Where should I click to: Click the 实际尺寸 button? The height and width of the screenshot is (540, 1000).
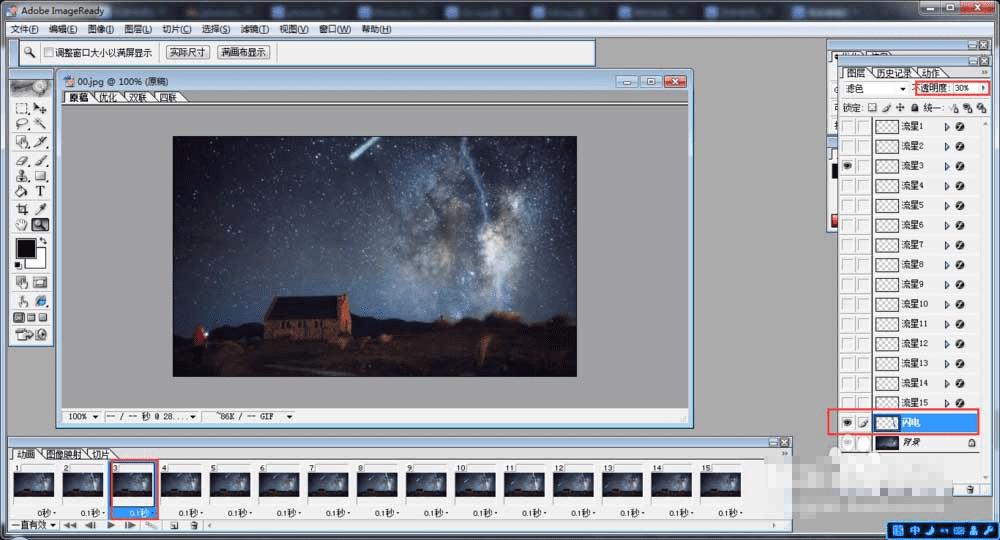click(x=187, y=52)
